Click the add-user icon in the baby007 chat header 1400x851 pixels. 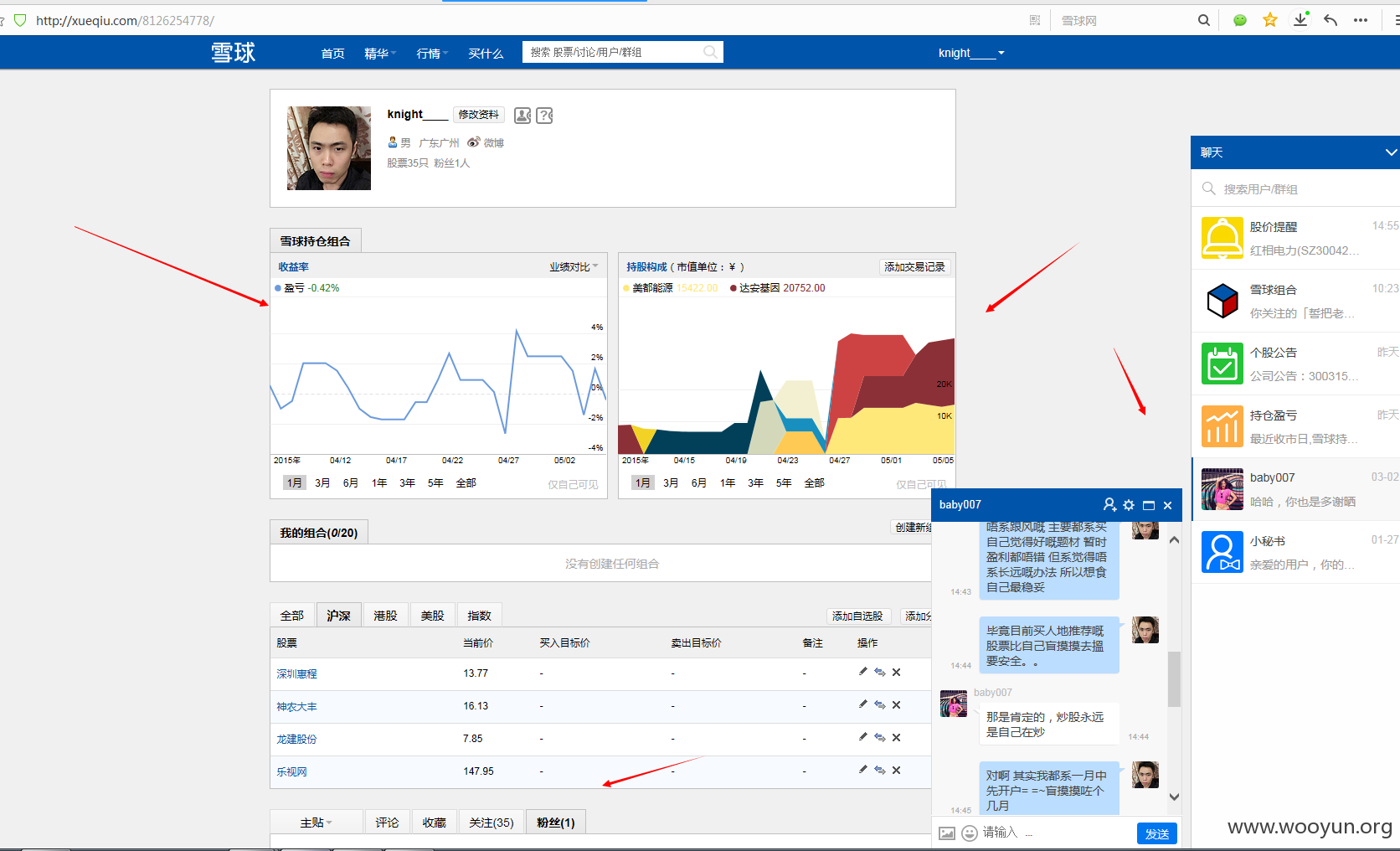pyautogui.click(x=1109, y=504)
